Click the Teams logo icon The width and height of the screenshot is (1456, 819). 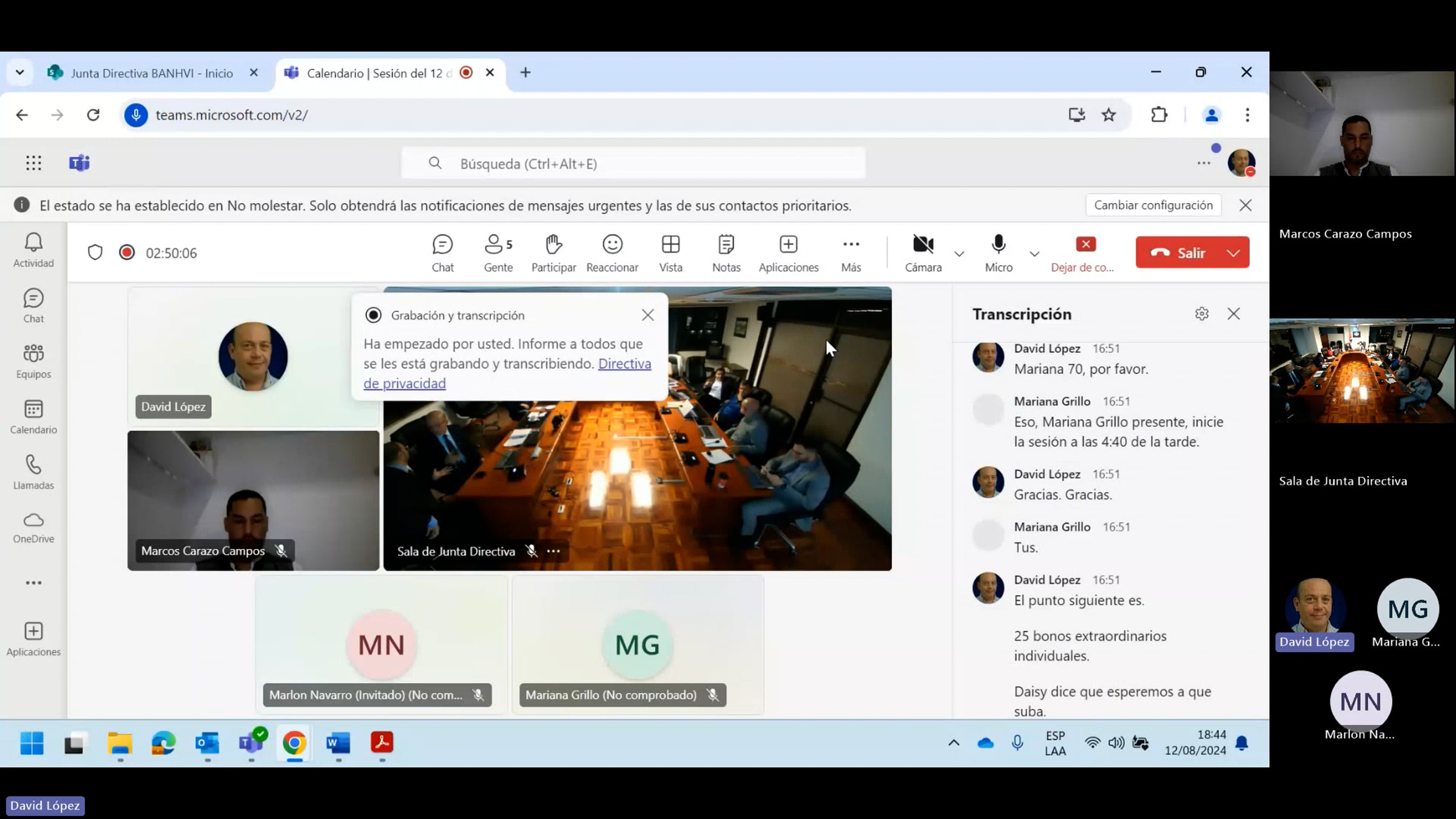coord(79,163)
